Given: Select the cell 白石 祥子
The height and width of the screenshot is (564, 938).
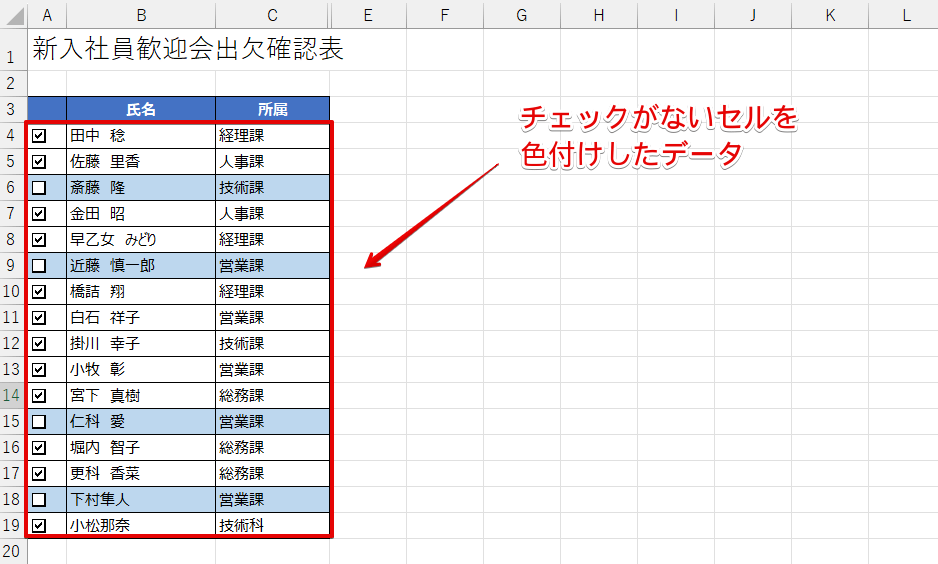Looking at the screenshot, I should click(141, 318).
